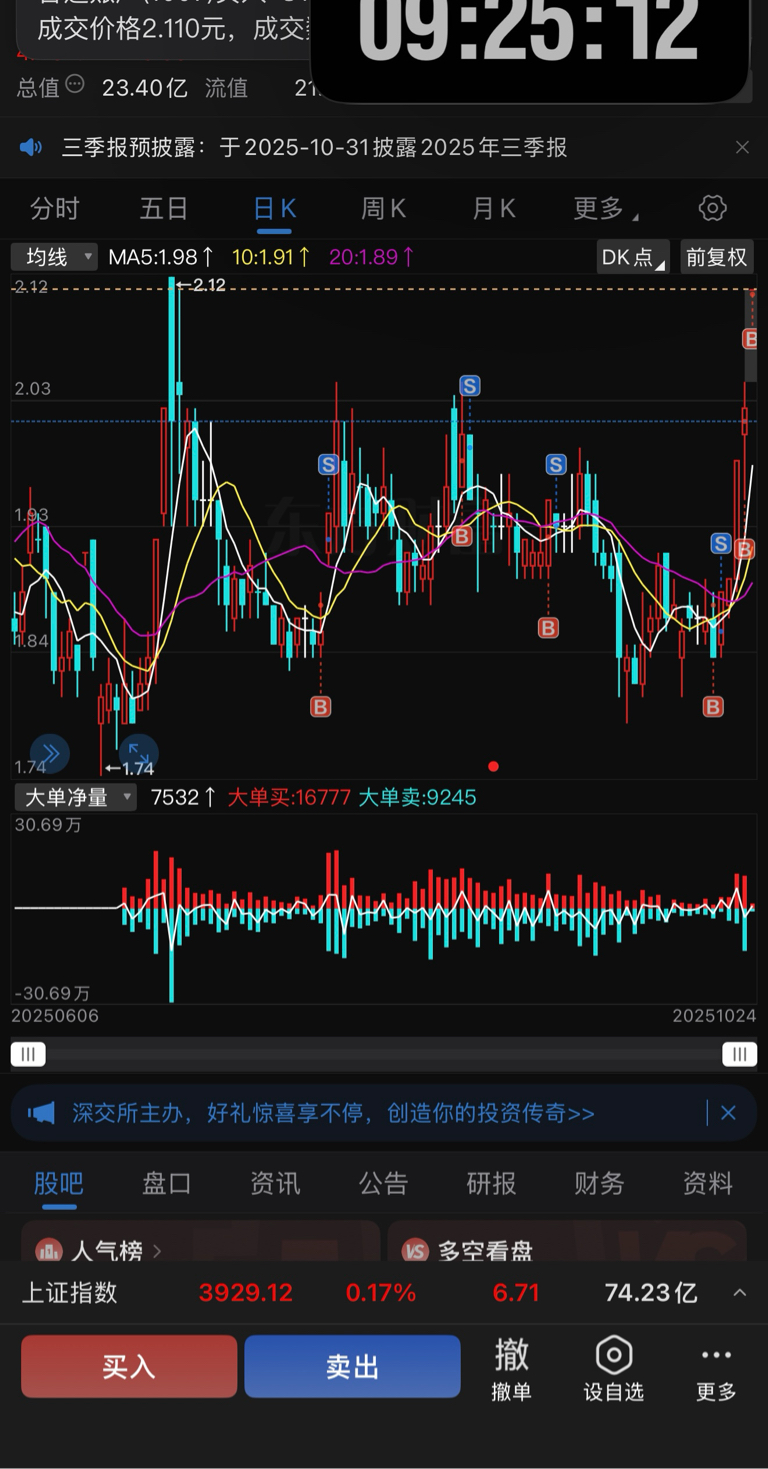Tap the 20251024 end date label
768x1469 pixels.
[716, 1016]
